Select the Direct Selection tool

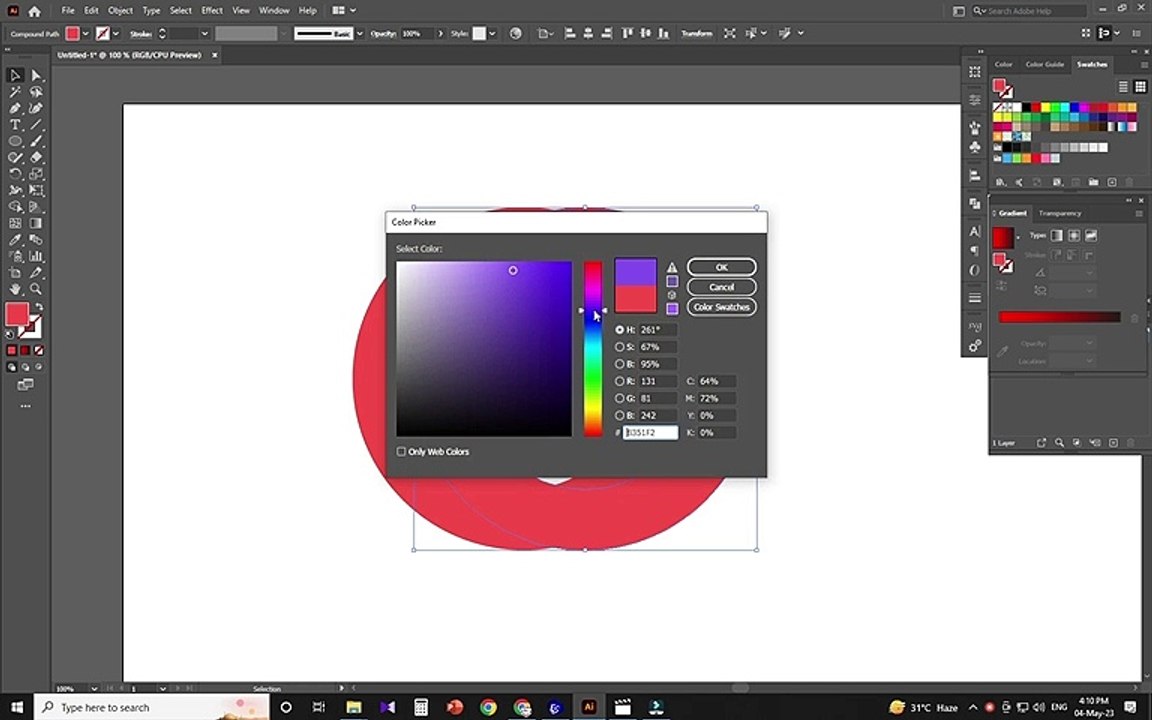(x=36, y=76)
